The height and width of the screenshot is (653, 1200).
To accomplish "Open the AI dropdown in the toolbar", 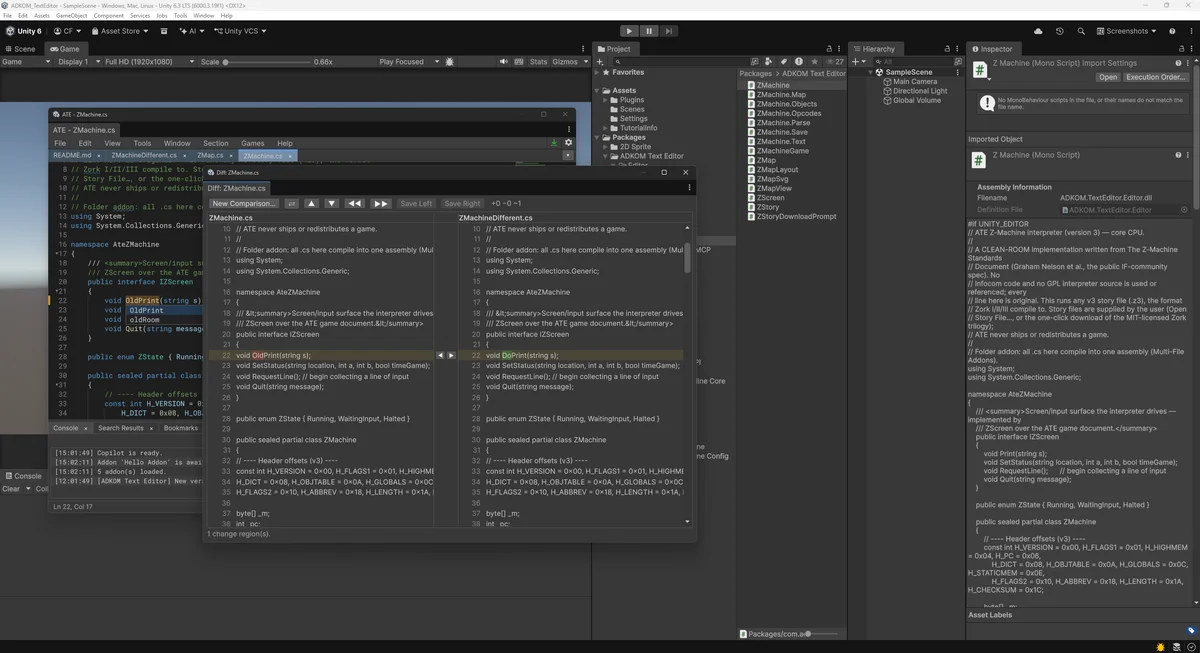I will [192, 31].
